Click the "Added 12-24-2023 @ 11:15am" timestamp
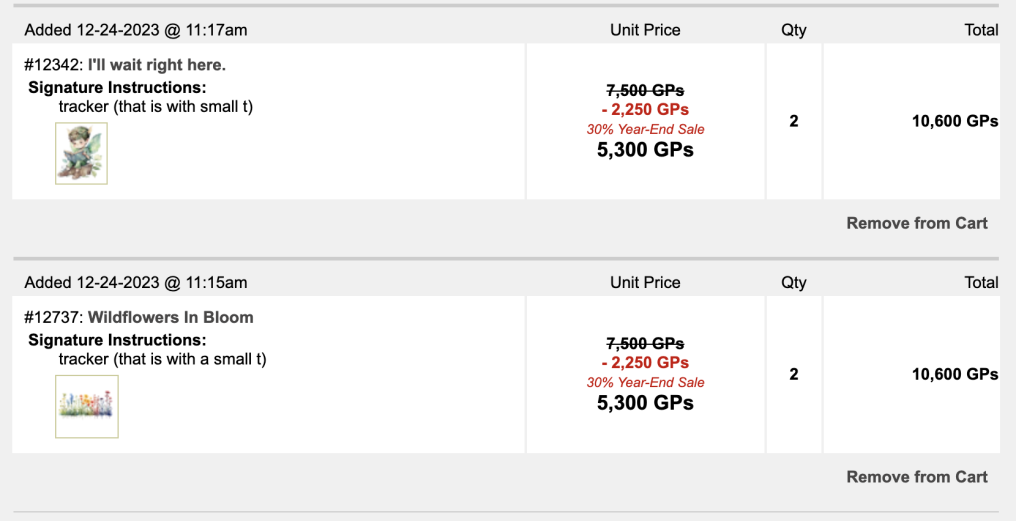 click(136, 283)
